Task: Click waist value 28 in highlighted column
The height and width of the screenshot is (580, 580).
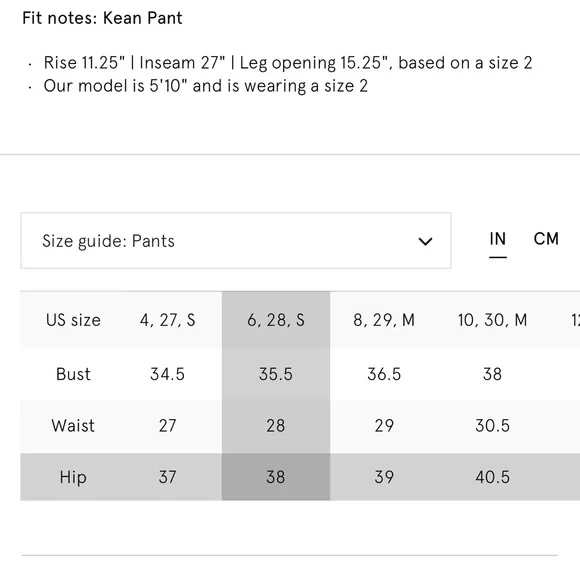Action: pyautogui.click(x=276, y=426)
